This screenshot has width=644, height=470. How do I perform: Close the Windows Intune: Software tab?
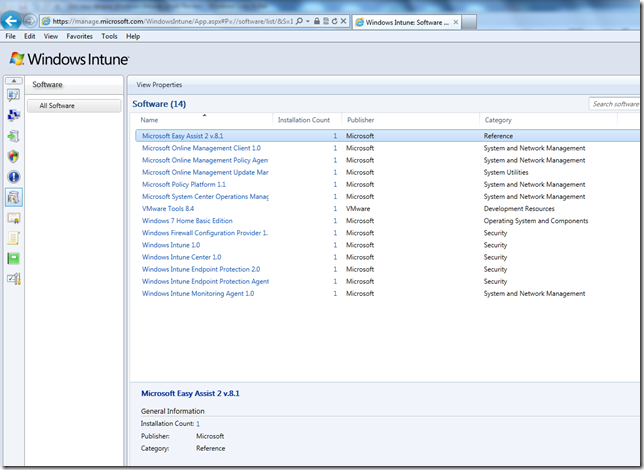pos(455,22)
